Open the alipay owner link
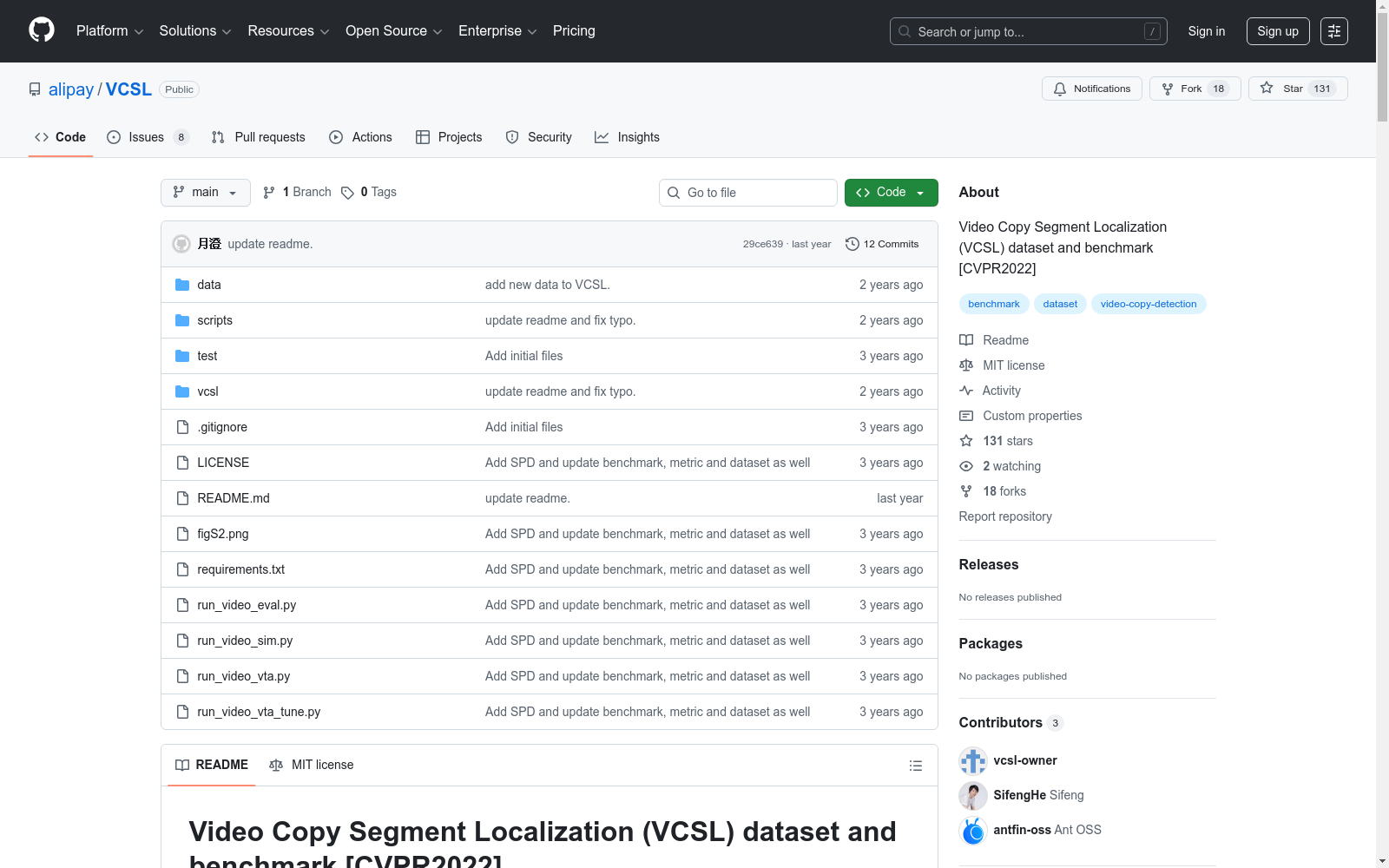This screenshot has width=1389, height=868. (71, 89)
